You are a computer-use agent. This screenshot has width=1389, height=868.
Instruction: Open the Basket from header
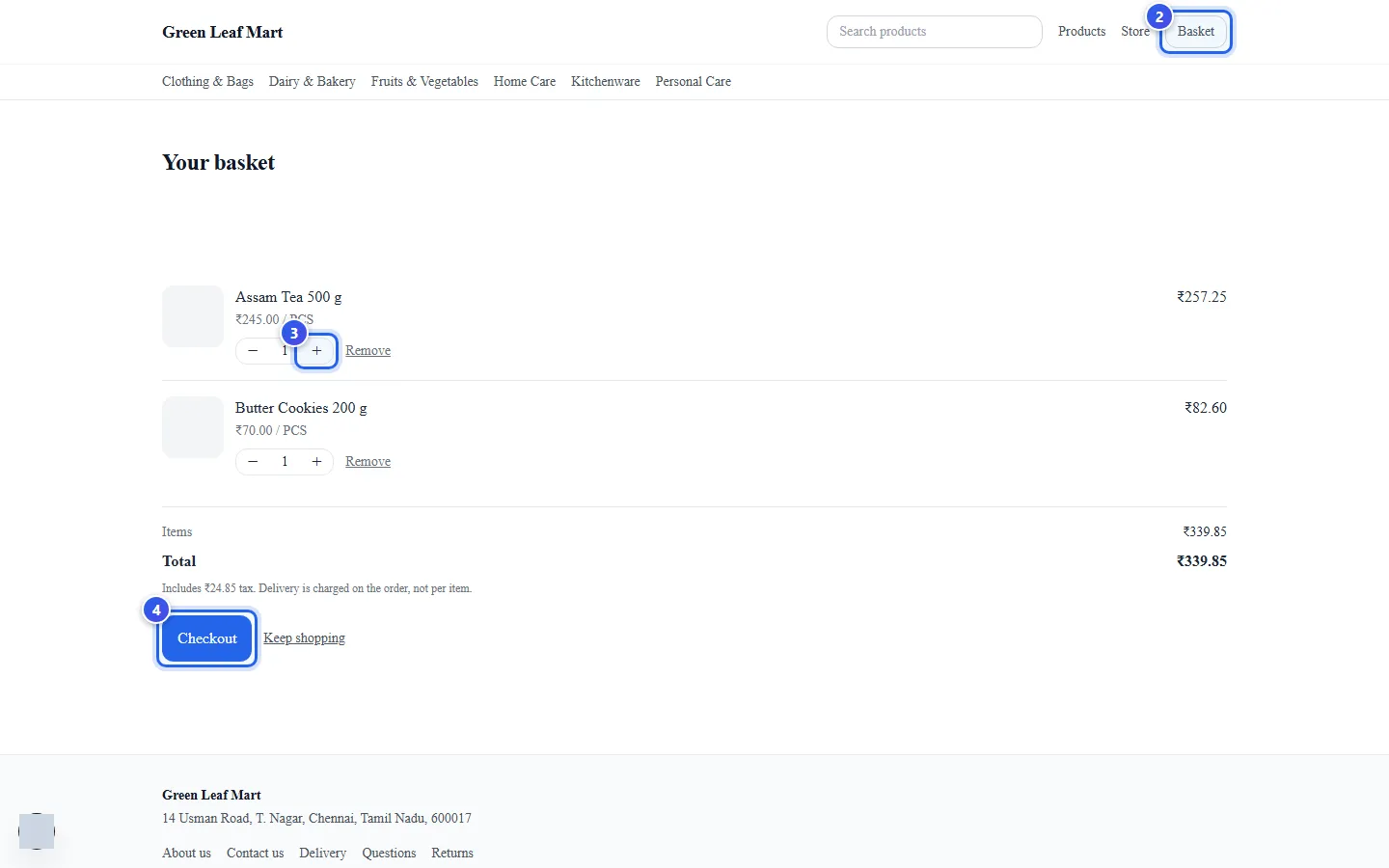[1196, 32]
